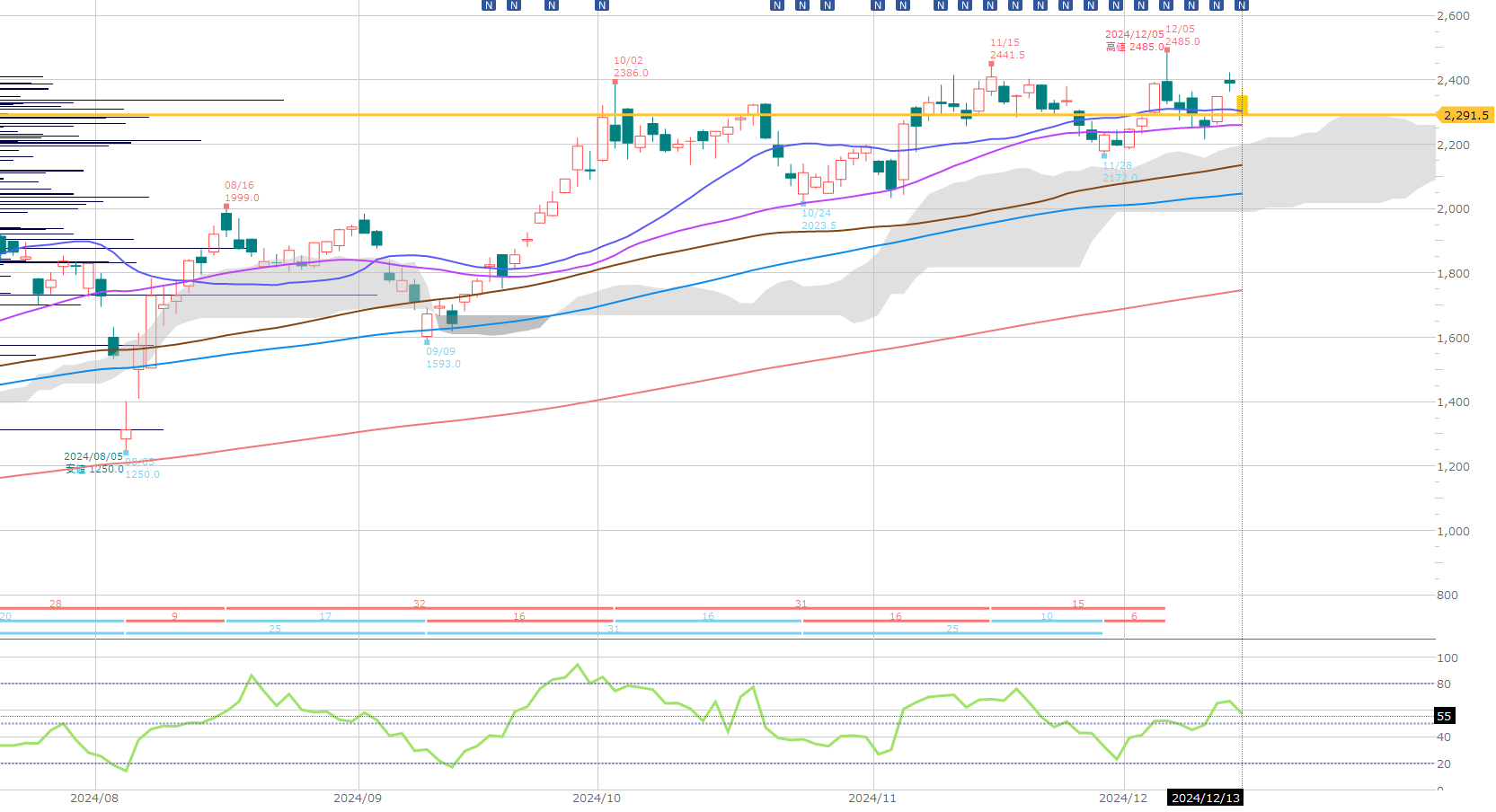Click the 2024/09 label on time axis
This screenshot has width=1496, height=812.
(358, 798)
